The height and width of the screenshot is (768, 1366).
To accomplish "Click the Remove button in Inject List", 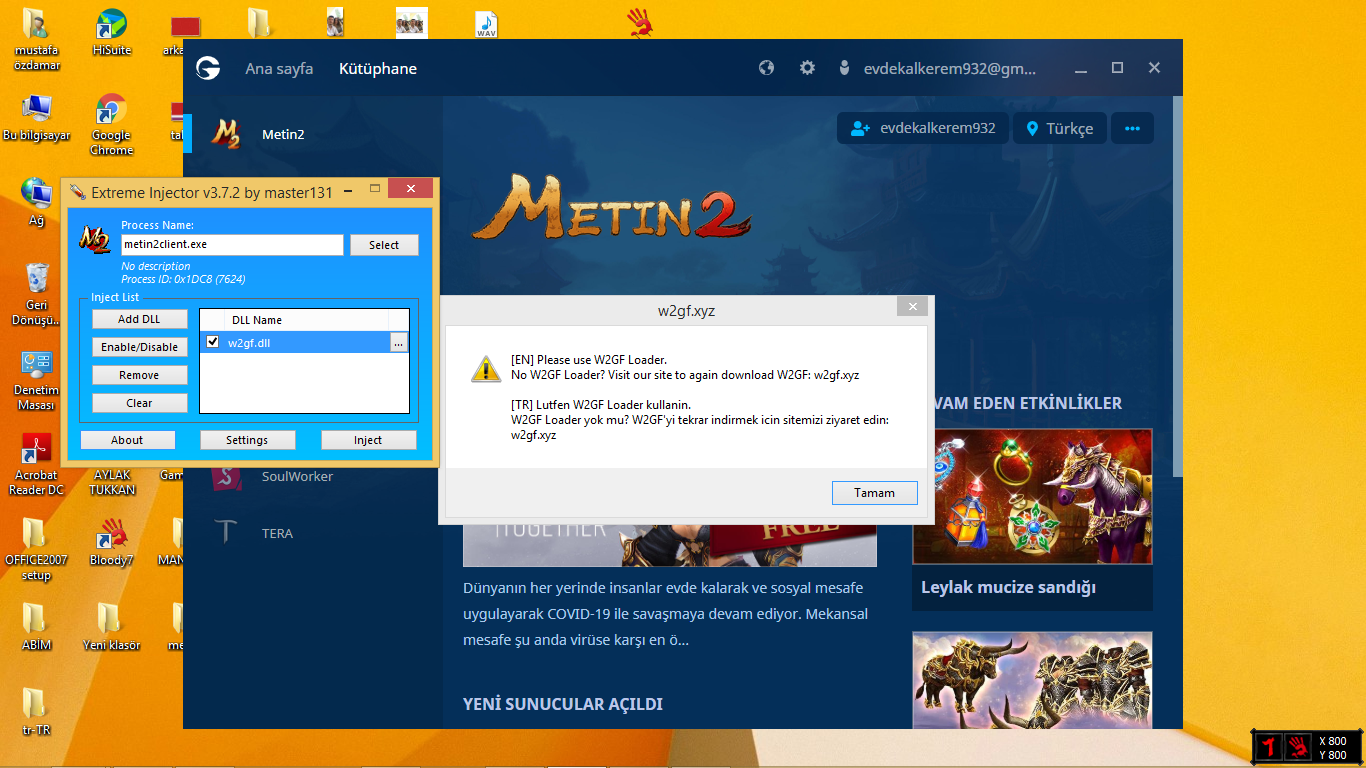I will pos(139,375).
